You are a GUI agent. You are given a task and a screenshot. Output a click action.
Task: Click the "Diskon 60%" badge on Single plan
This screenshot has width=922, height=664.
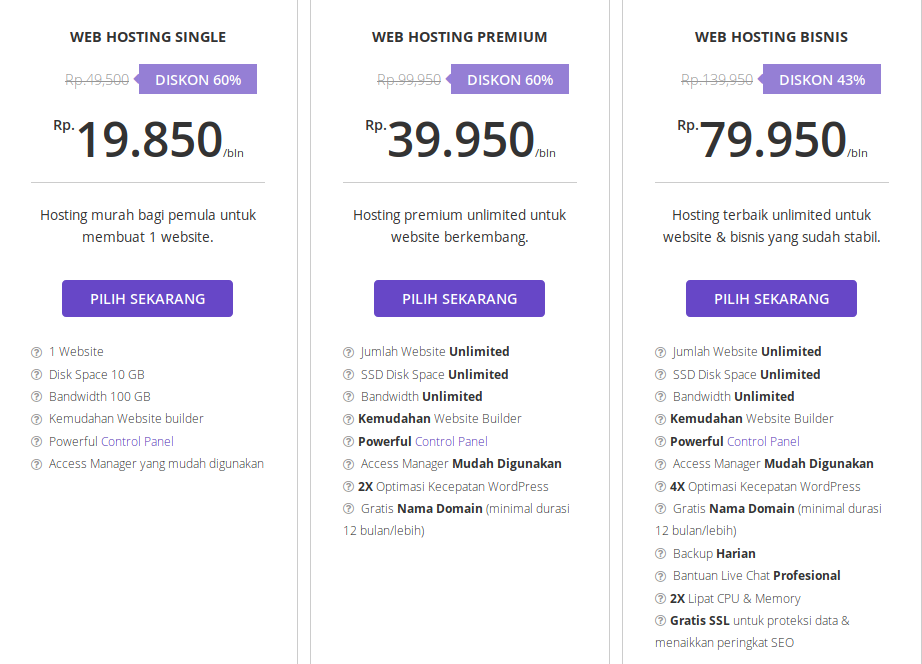point(197,80)
